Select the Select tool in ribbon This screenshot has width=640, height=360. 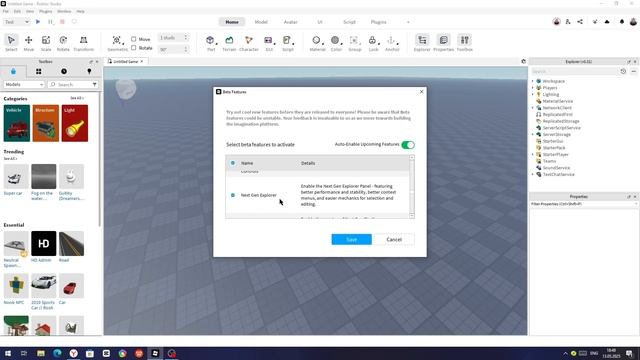11,43
